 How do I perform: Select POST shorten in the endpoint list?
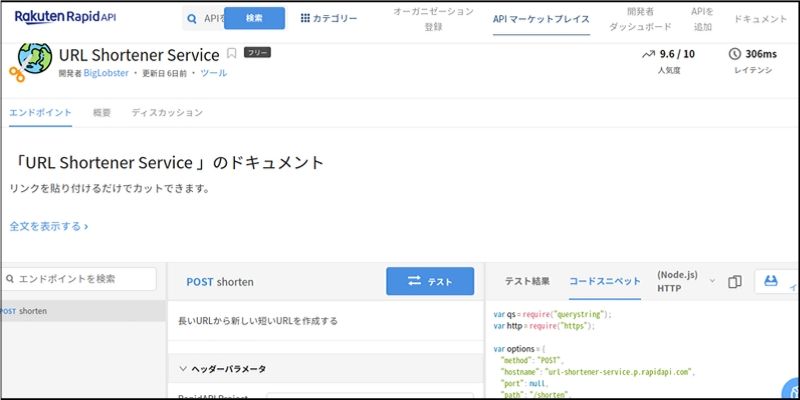click(x=83, y=310)
